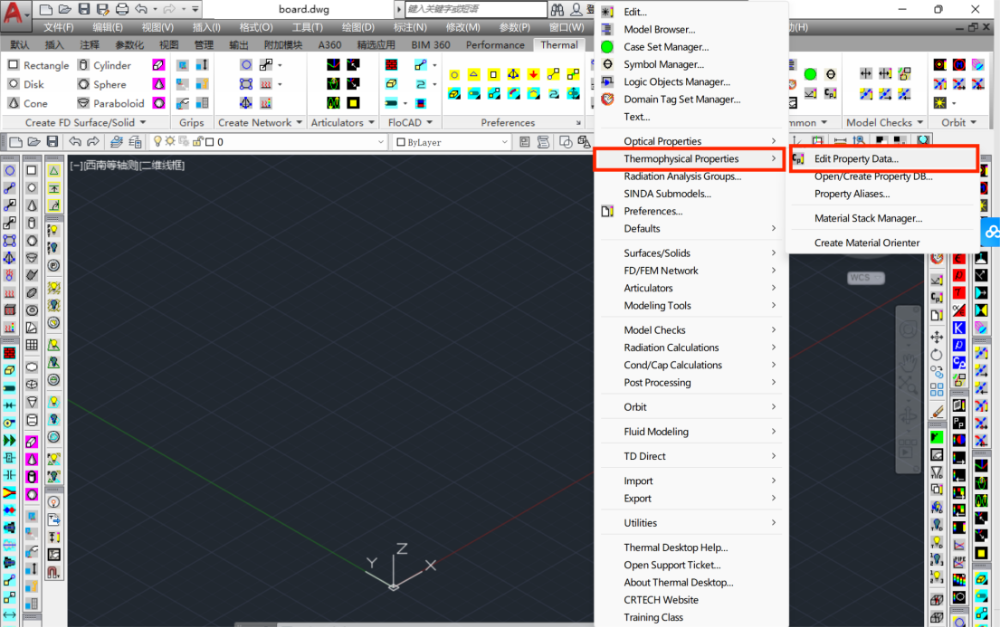Click the Undo arrow in quick access toolbar
This screenshot has width=1000, height=627.
[x=142, y=9]
